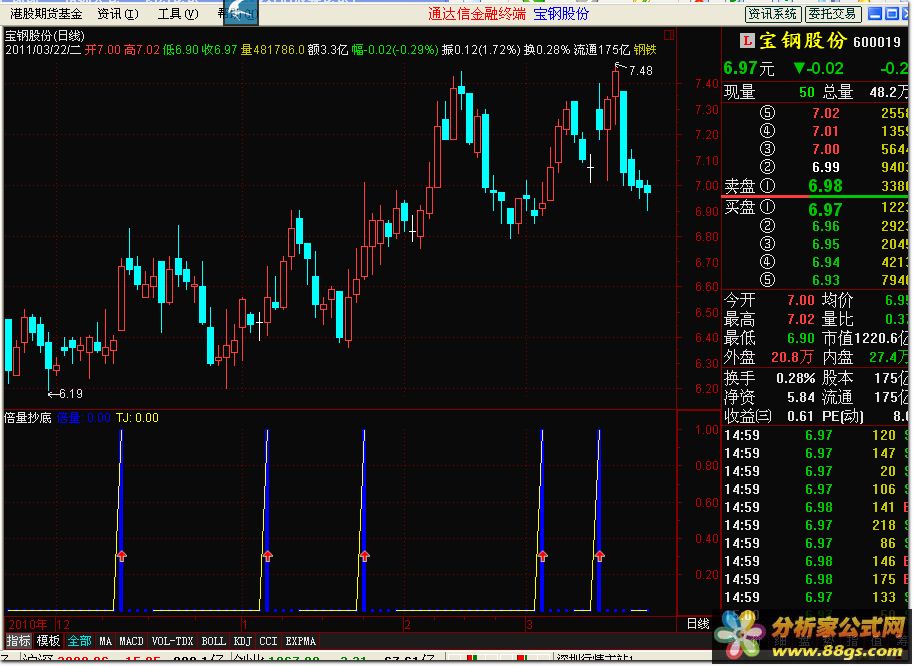
Task: Click the month 12 marker on time axis
Action: click(x=63, y=625)
